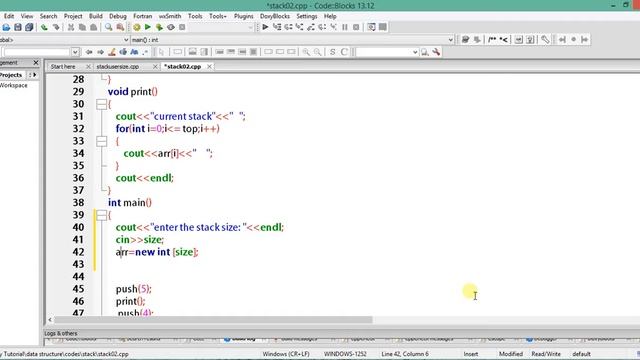Toggle the regex search option
The height and width of the screenshot is (360, 640).
145,52
